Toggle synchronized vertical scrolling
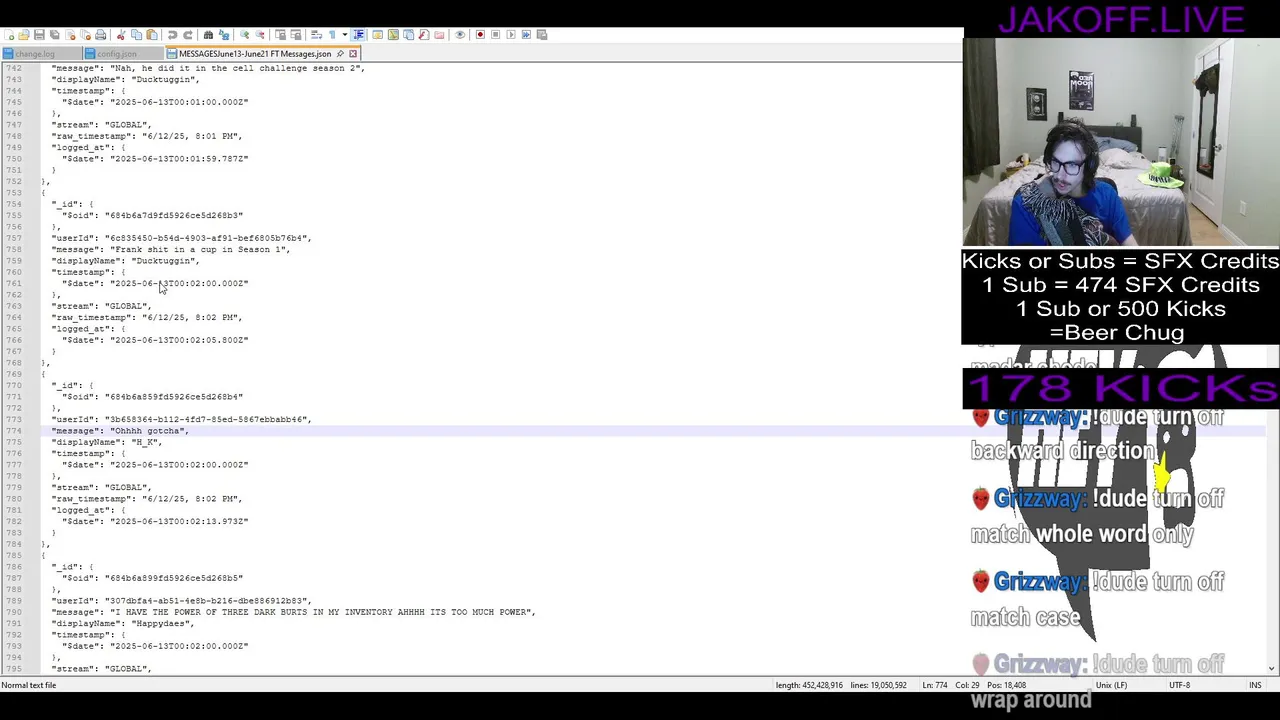The width and height of the screenshot is (1280, 720). click(x=280, y=34)
